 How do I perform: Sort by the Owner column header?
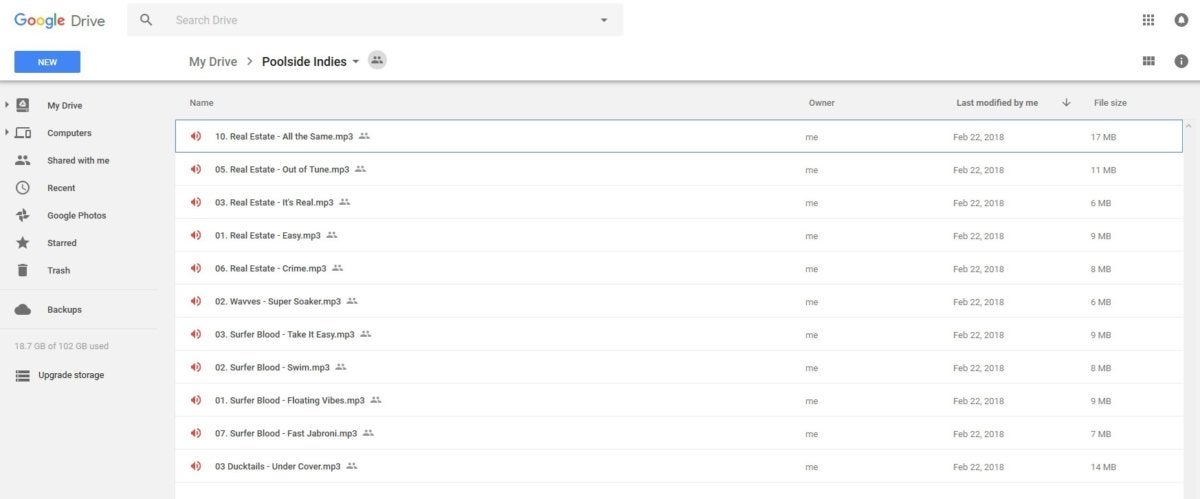822,103
